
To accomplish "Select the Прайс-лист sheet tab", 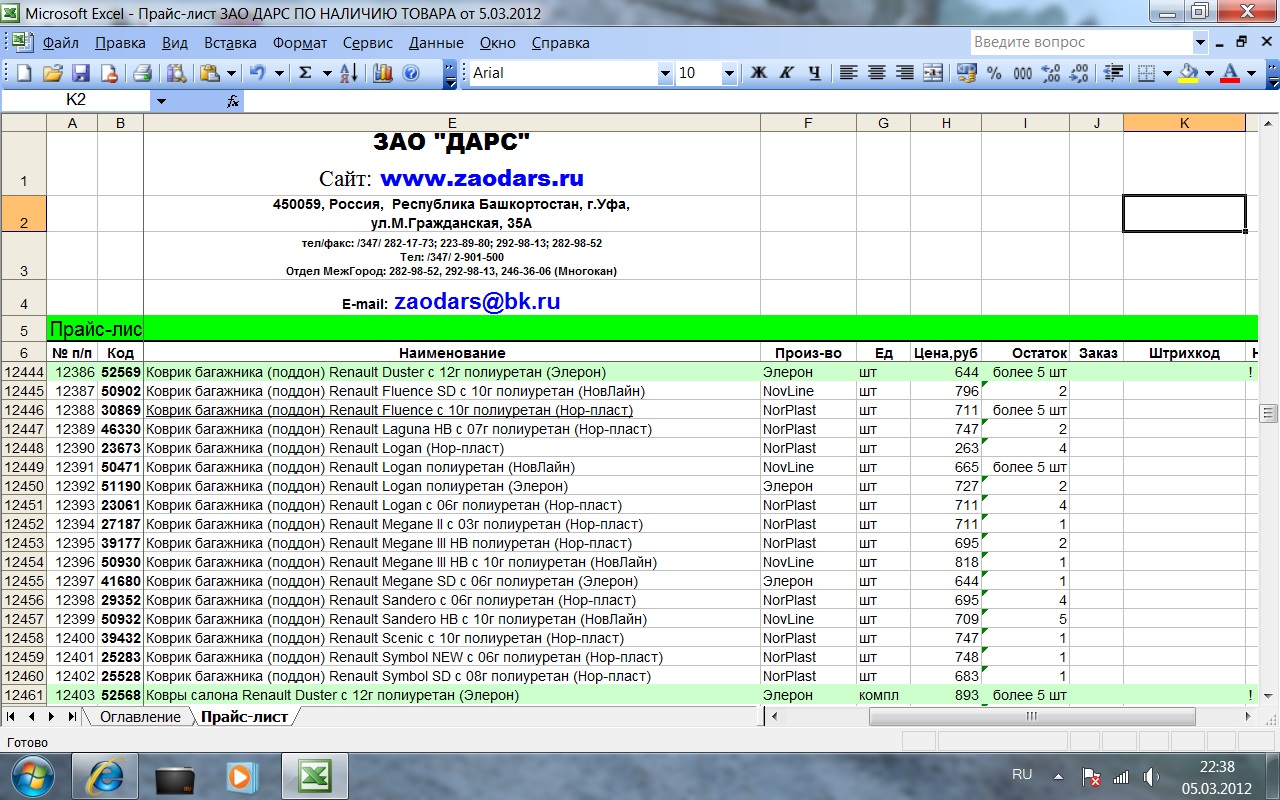I will [x=244, y=717].
